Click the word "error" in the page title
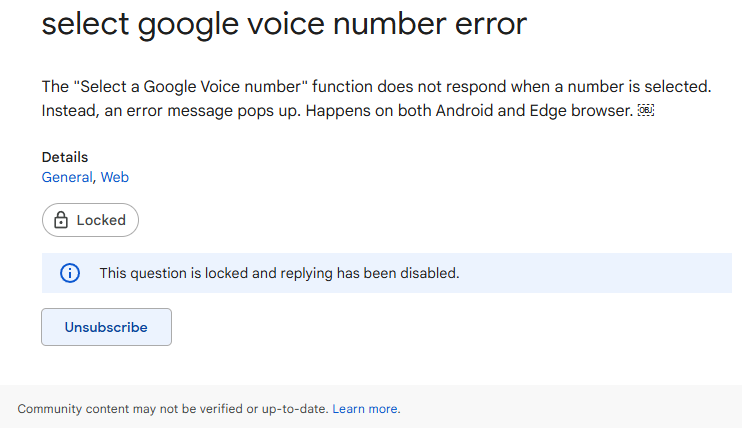742x428 pixels. 485,24
